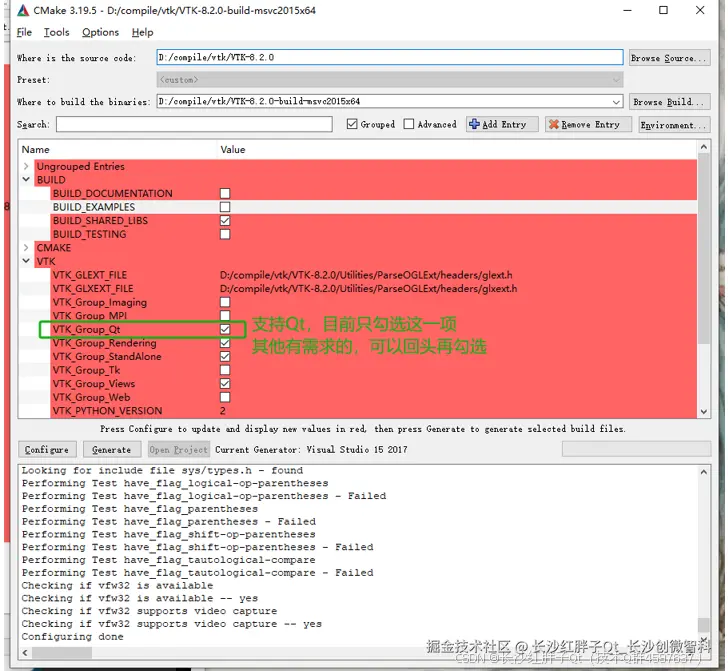728x671 pixels.
Task: Open the File menu
Action: point(24,32)
